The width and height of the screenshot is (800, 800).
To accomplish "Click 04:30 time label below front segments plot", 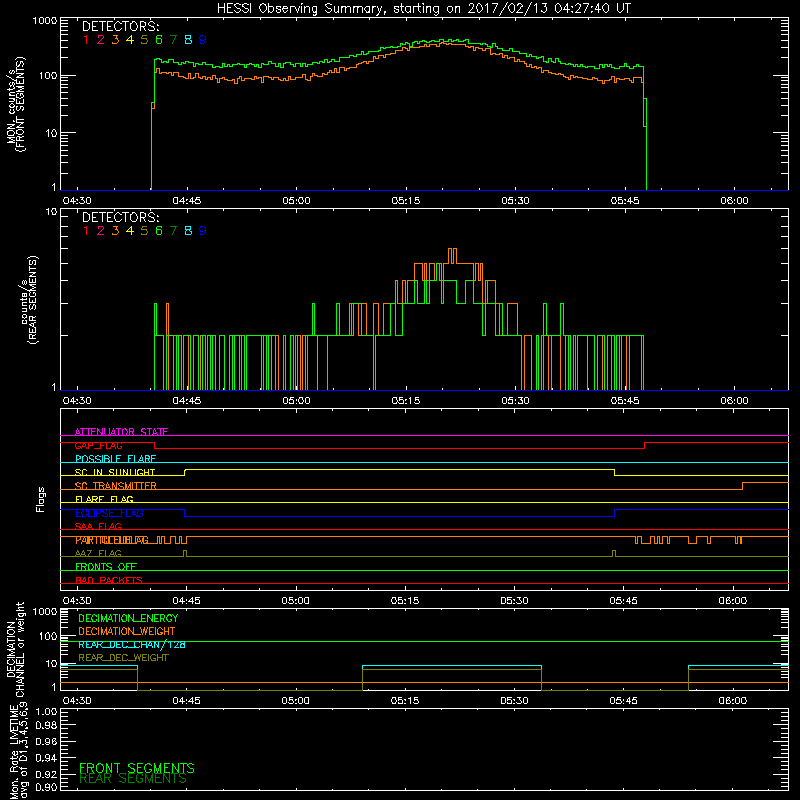I will point(77,201).
